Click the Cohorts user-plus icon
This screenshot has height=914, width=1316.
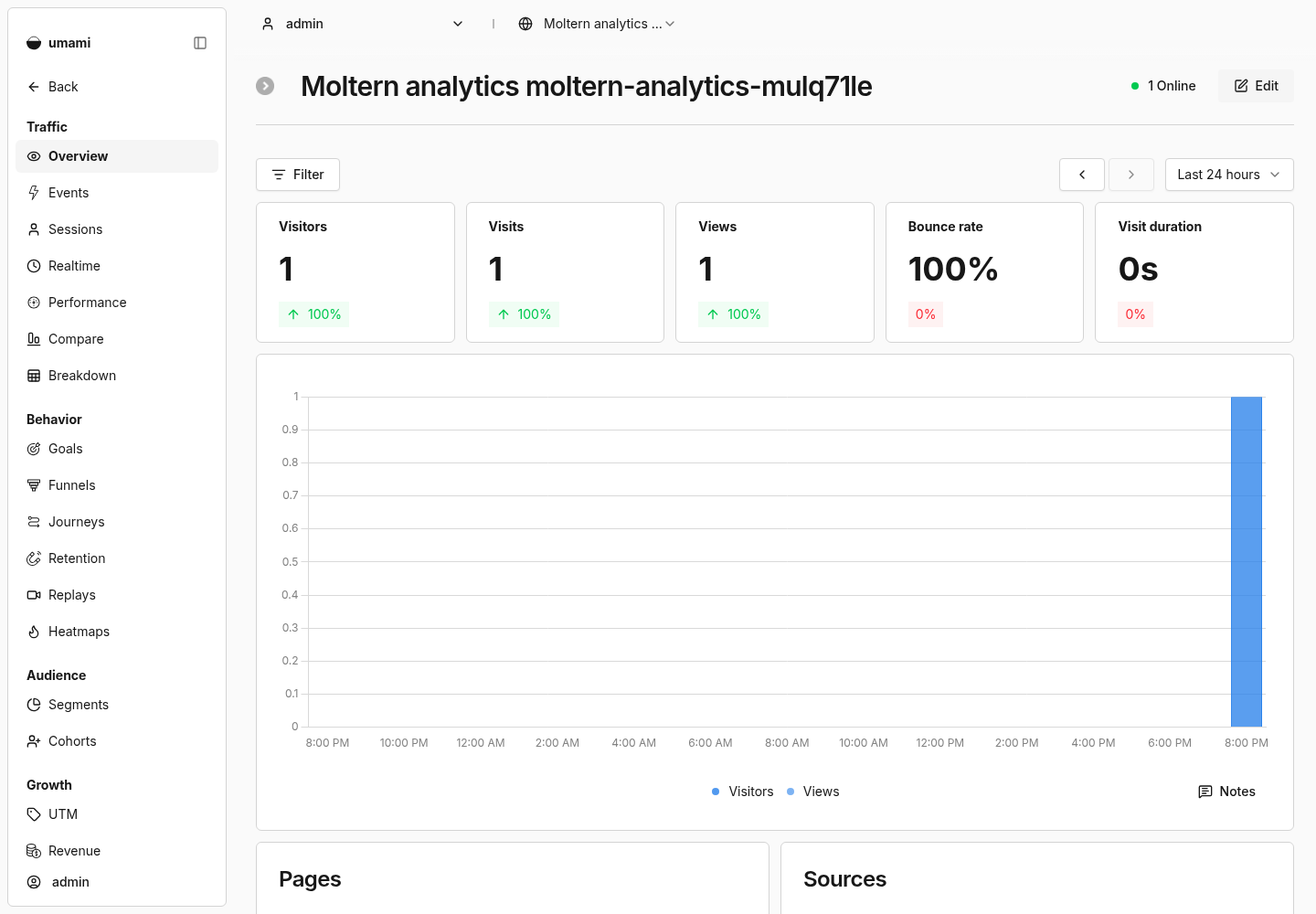34,741
